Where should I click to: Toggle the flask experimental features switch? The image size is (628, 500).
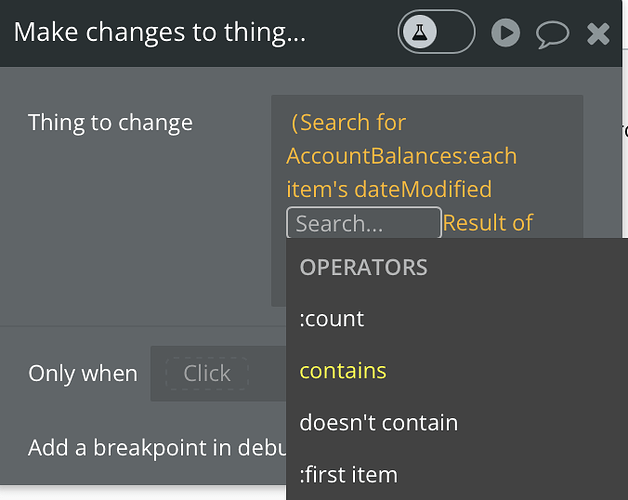436,33
